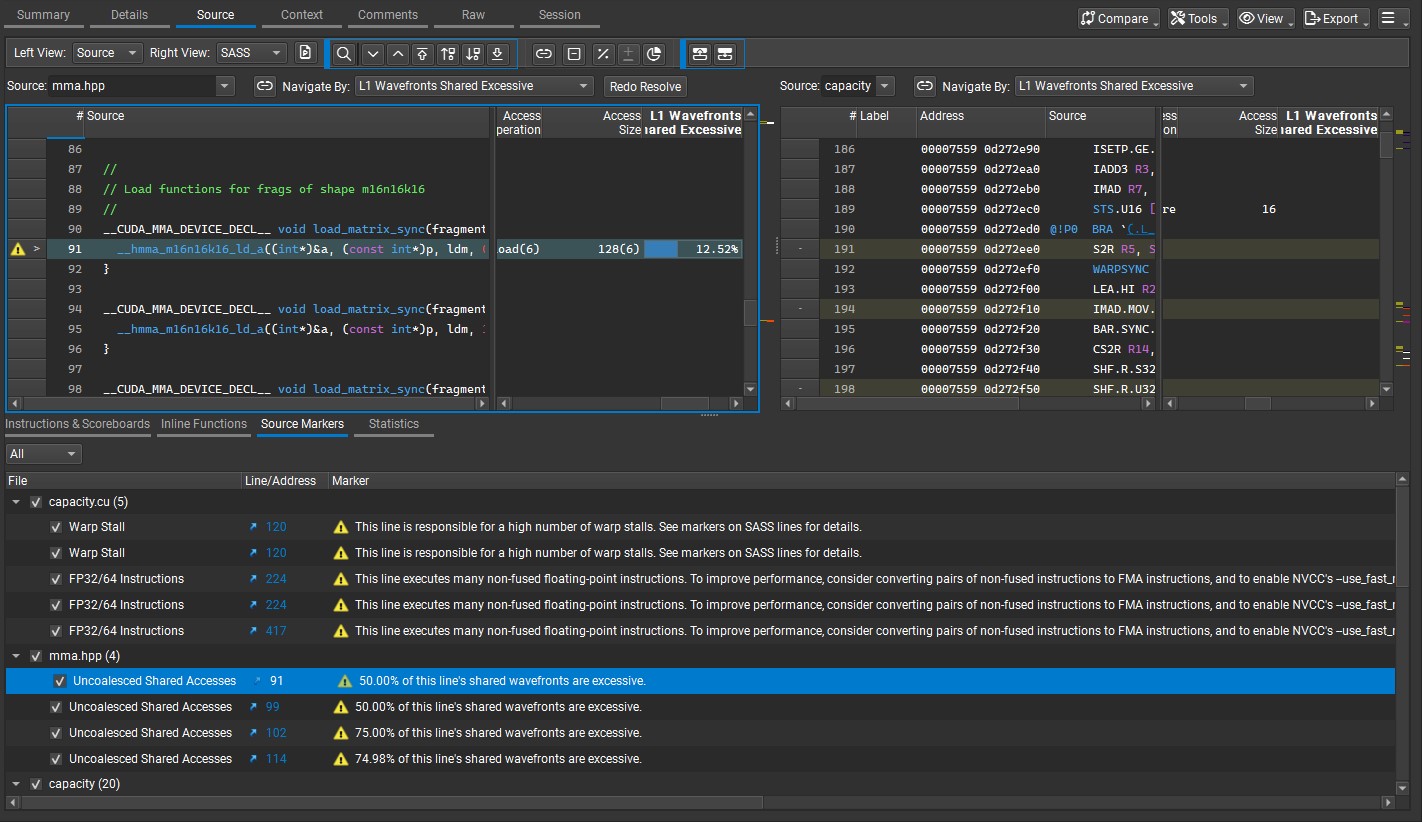1422x822 pixels.
Task: Click the percent toggle icon in toolbar
Action: click(602, 53)
